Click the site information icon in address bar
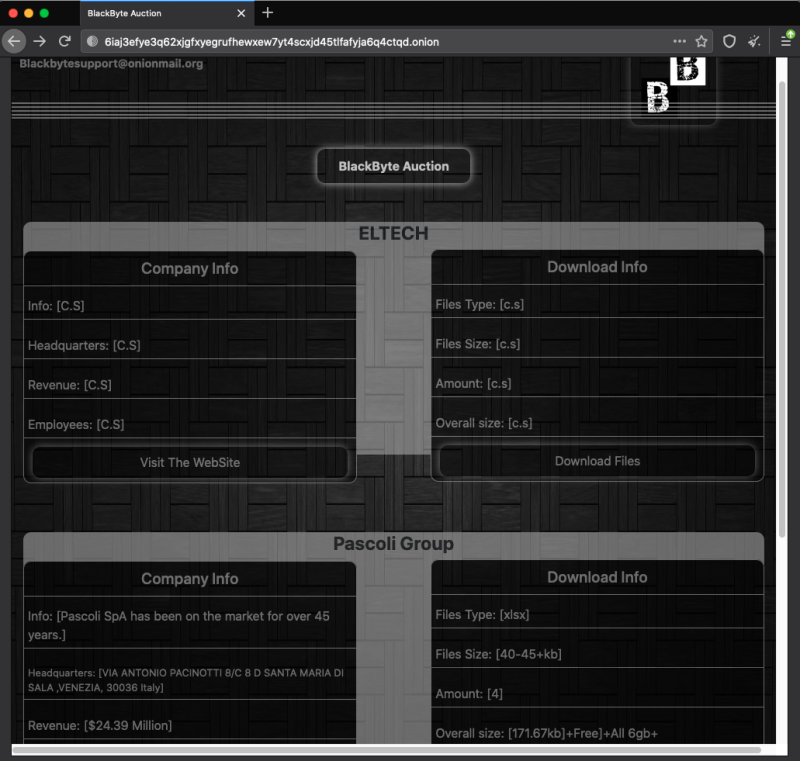800x761 pixels. coord(91,41)
